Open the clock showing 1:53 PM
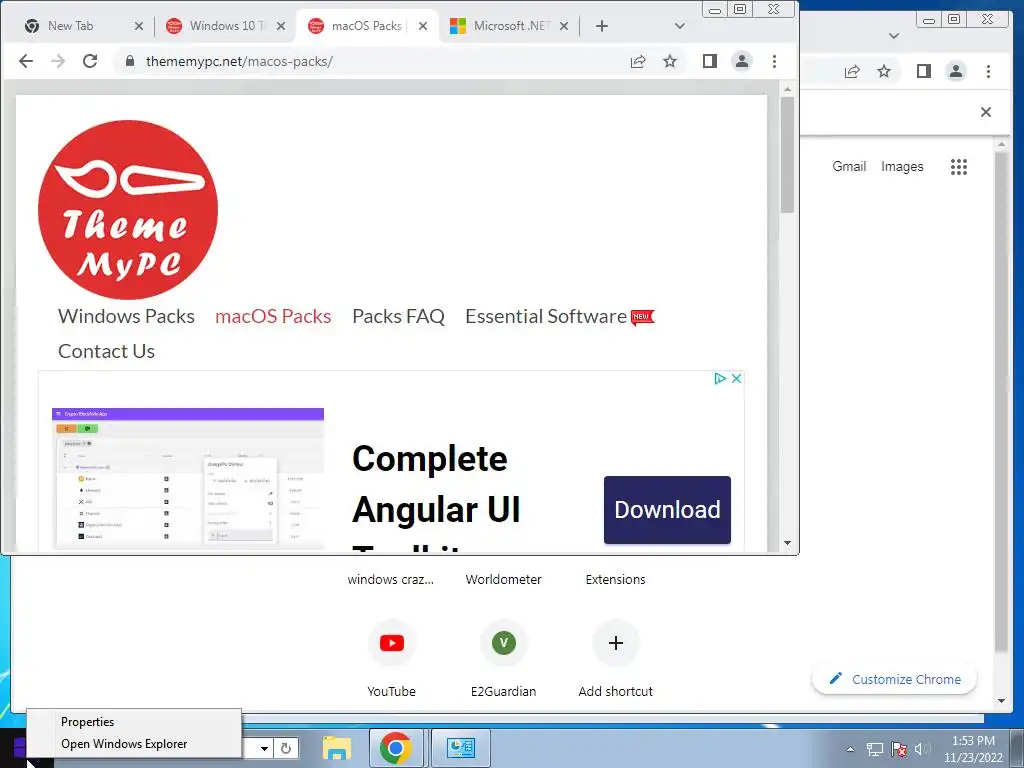The image size is (1024, 768). [973, 749]
